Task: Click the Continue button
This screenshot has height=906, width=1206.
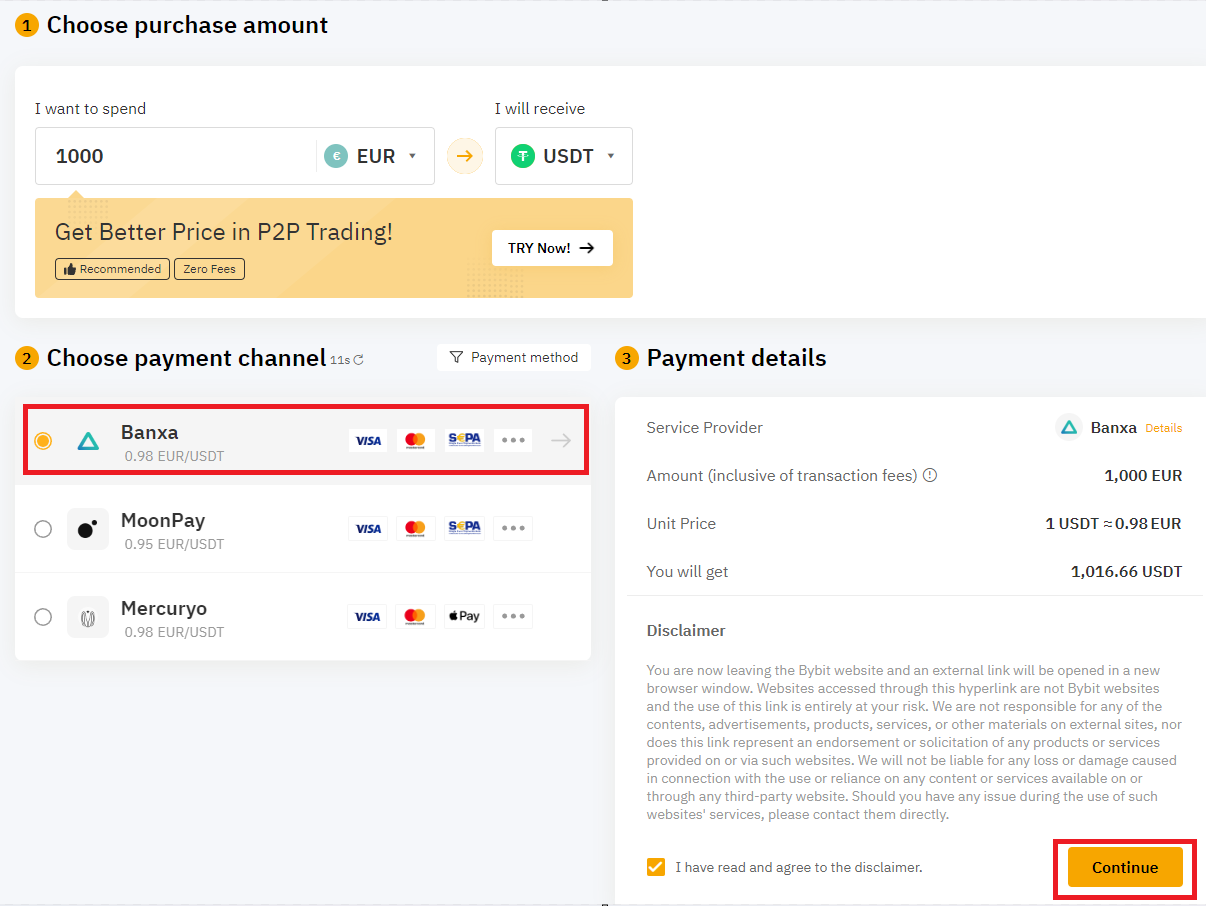Action: tap(1125, 867)
